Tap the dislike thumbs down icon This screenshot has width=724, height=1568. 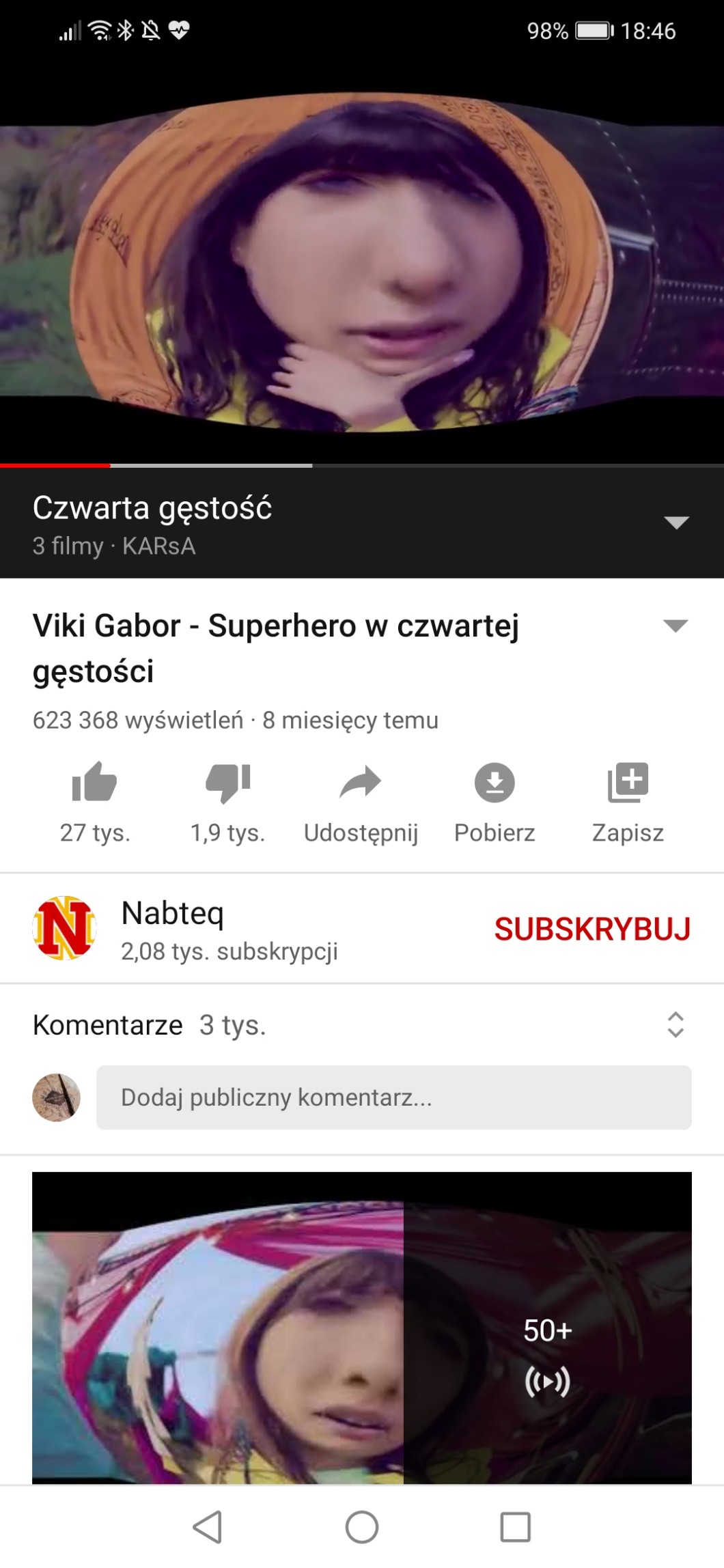click(228, 783)
